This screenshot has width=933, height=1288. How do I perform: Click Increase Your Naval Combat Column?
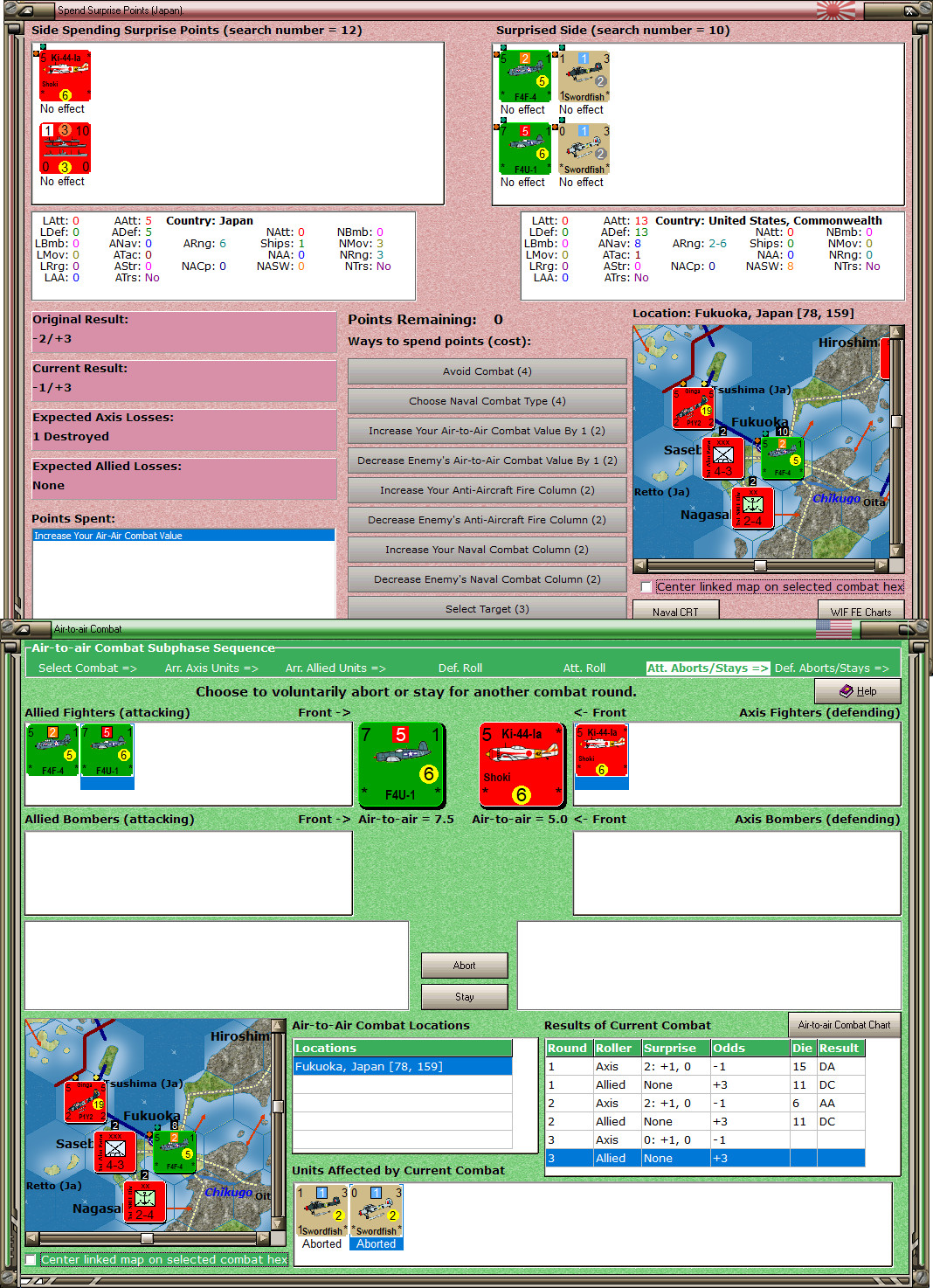coord(487,550)
